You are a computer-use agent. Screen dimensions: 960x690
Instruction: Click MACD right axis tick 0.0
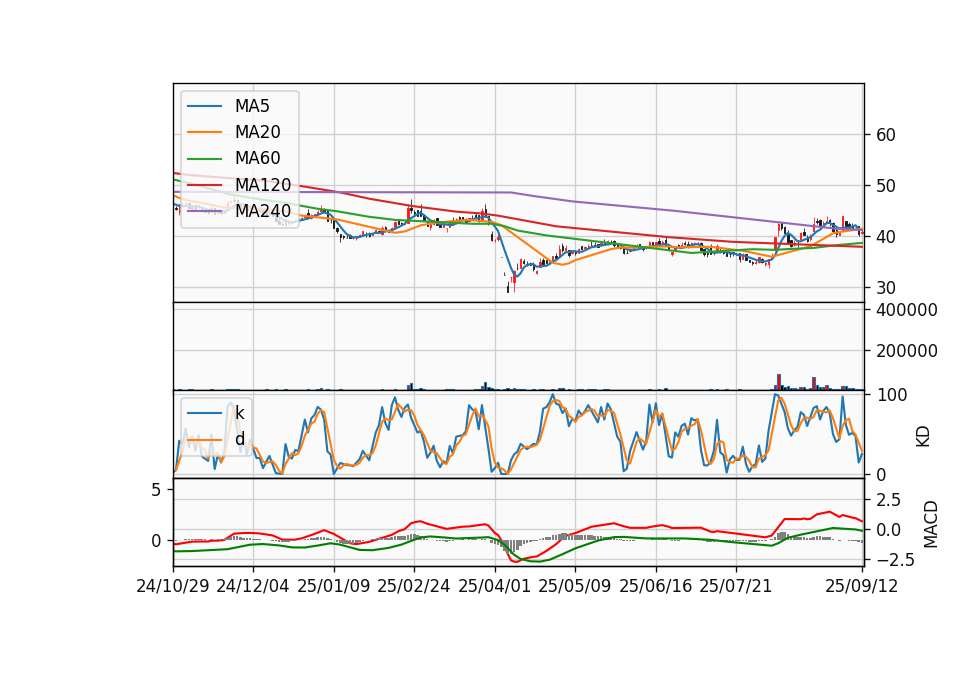(888, 530)
